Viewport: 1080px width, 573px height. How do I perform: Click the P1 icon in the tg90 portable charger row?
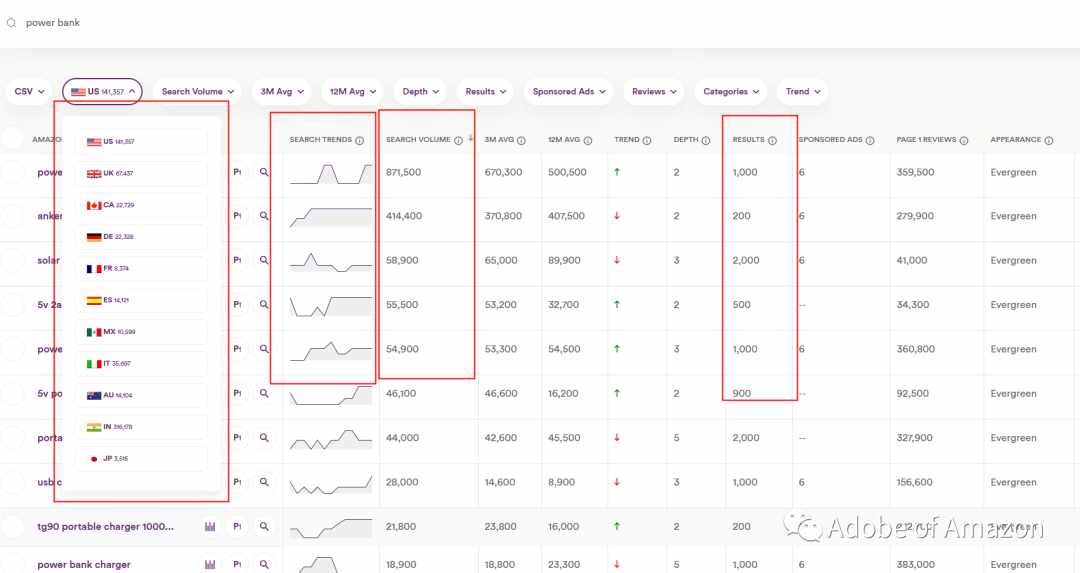click(x=237, y=527)
